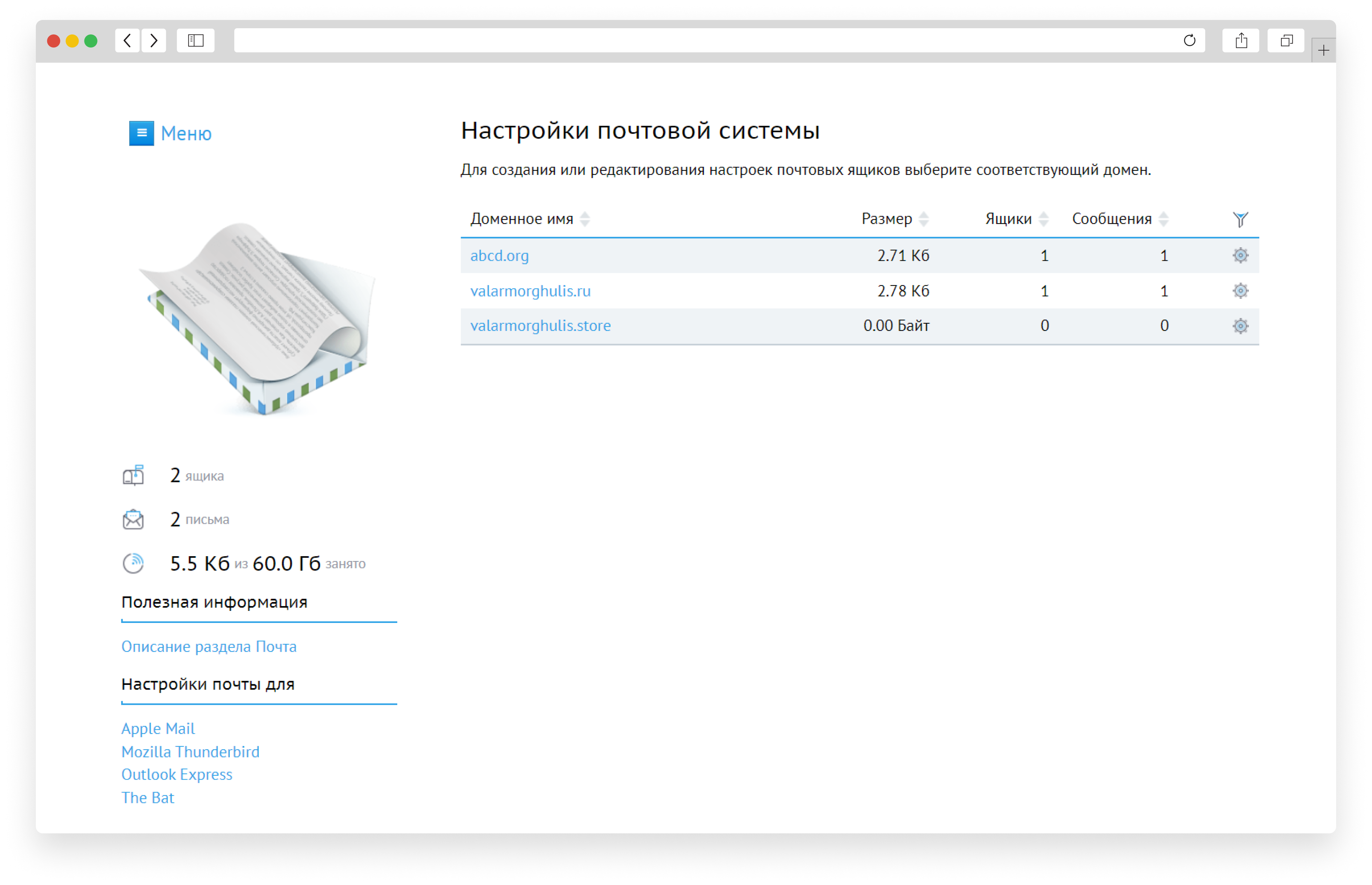The image size is (1372, 885).
Task: Click the show all tabs icon
Action: (1286, 40)
